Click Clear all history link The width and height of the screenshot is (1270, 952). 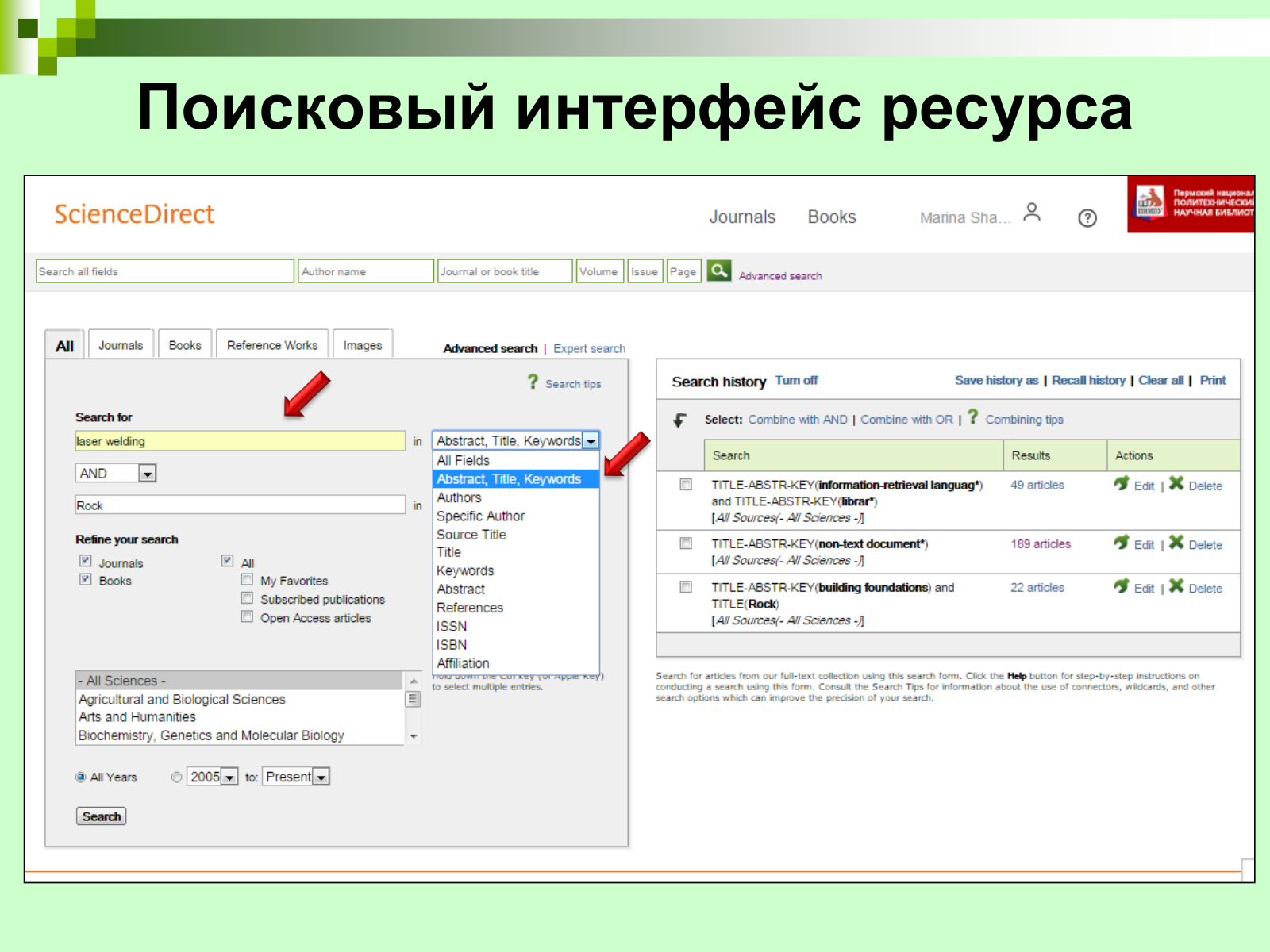pyautogui.click(x=1160, y=380)
